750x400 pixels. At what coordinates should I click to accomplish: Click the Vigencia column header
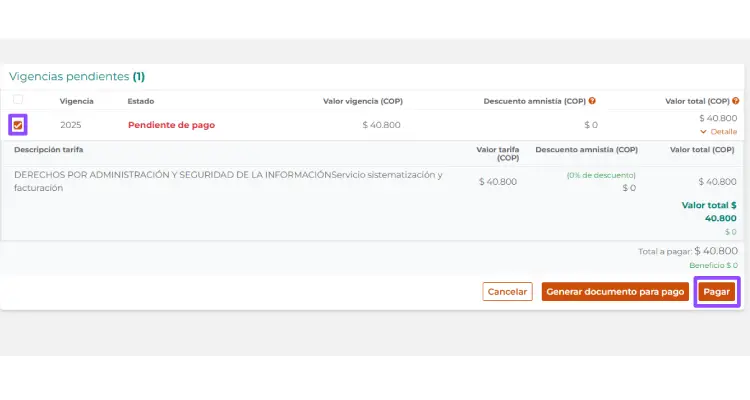tap(76, 101)
